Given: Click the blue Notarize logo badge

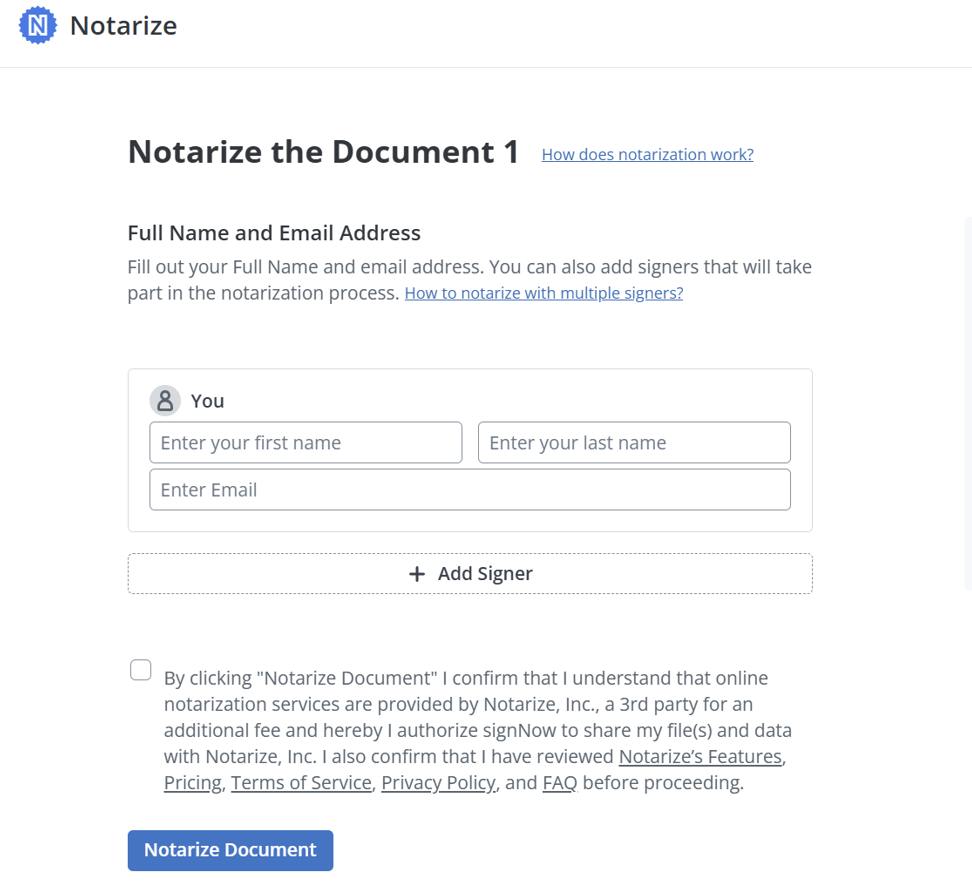Looking at the screenshot, I should pyautogui.click(x=38, y=25).
